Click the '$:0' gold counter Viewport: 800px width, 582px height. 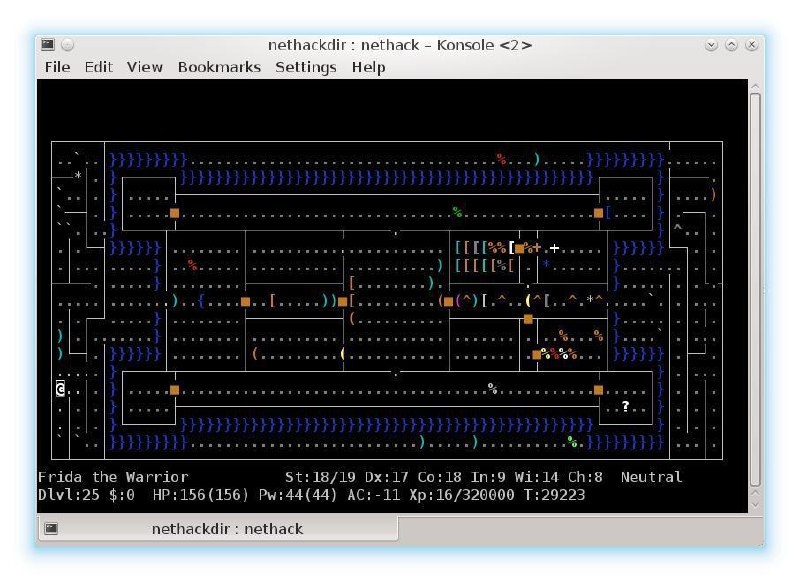click(x=122, y=495)
